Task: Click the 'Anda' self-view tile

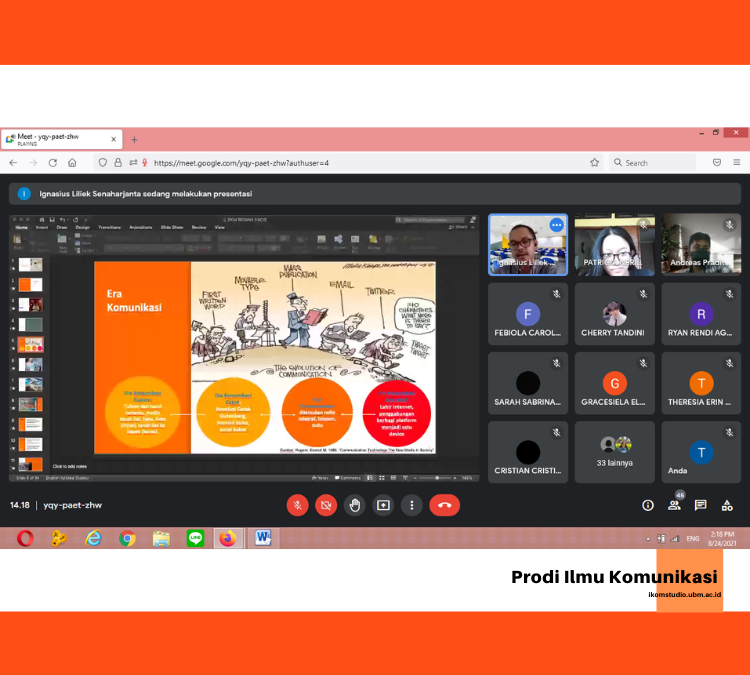Action: pos(701,452)
